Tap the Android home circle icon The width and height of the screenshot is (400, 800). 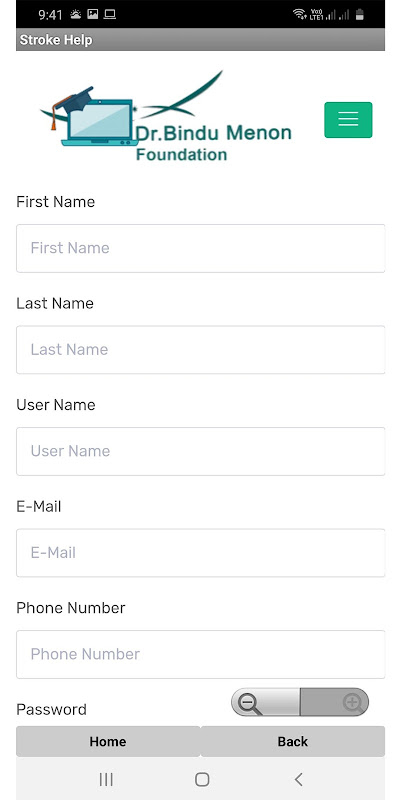click(x=202, y=779)
